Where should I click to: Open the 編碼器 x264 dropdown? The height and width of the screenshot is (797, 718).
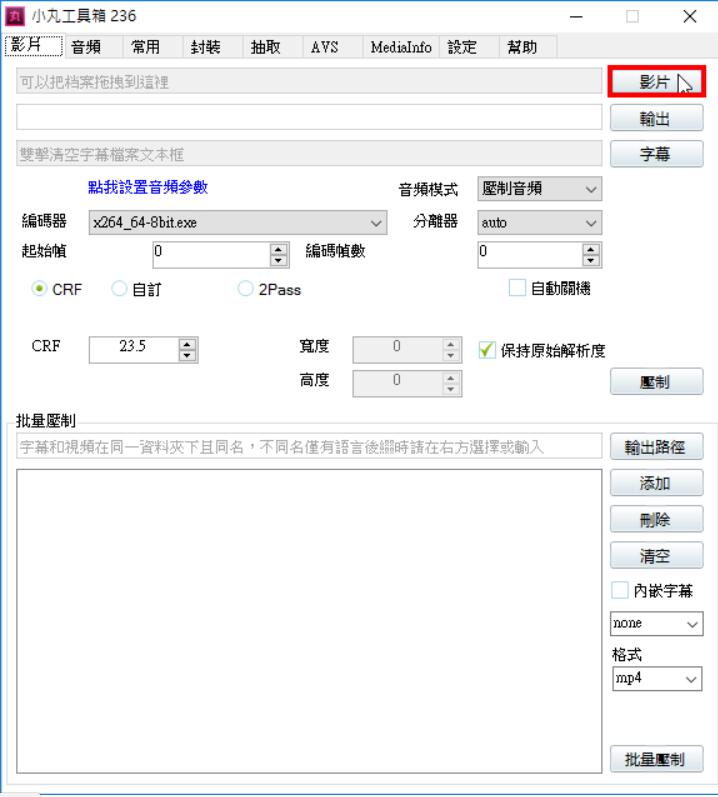(238, 223)
